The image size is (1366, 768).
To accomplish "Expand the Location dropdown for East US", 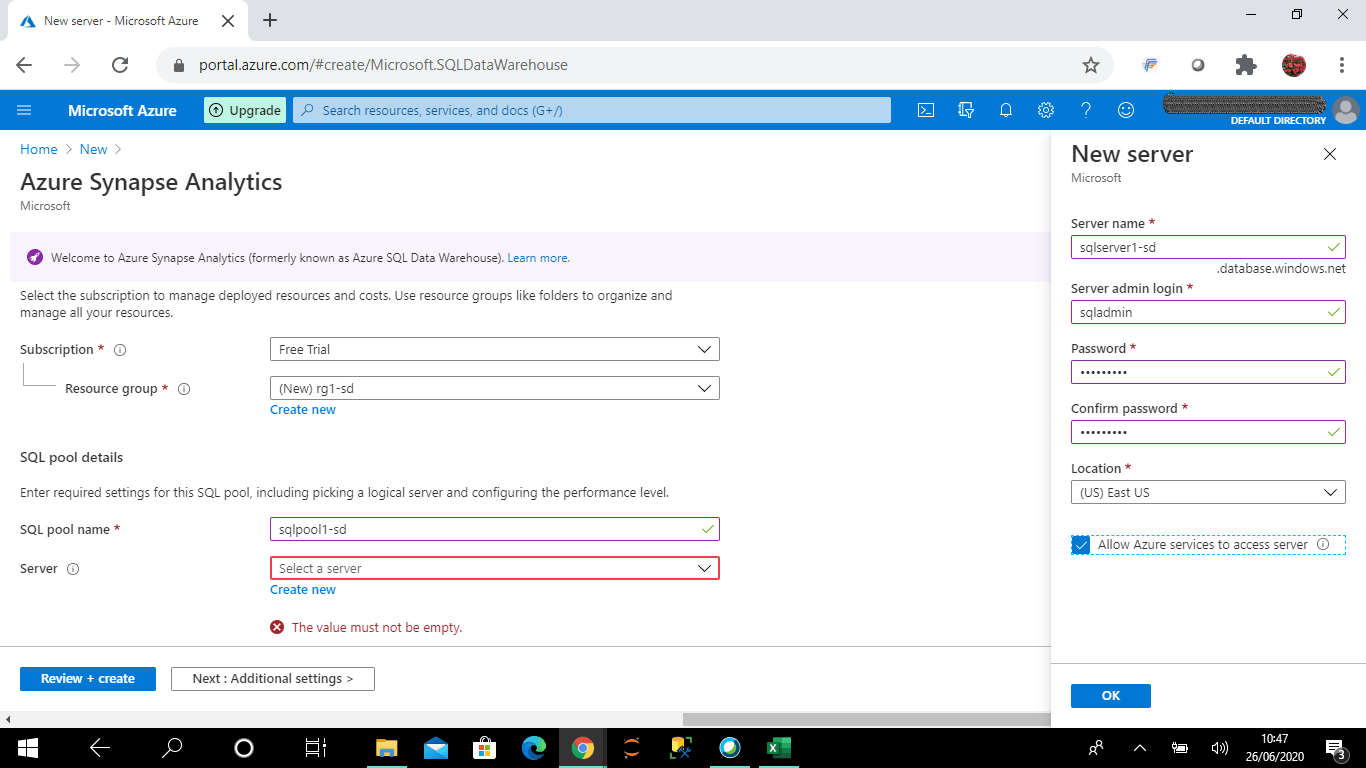I will (x=1208, y=492).
